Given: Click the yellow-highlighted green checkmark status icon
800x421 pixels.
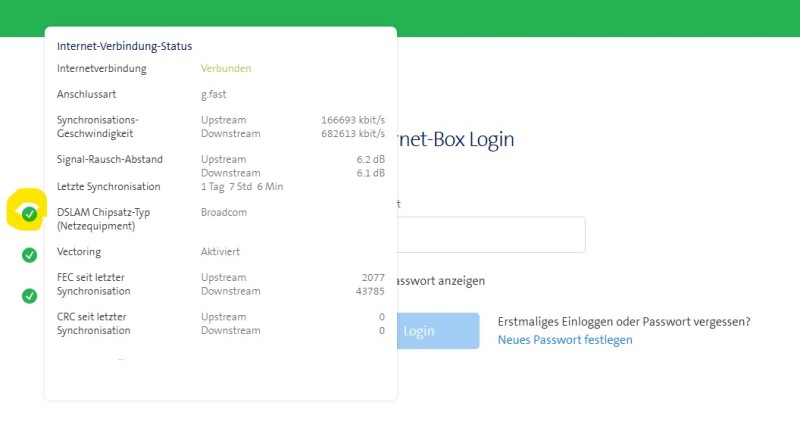Looking at the screenshot, I should coord(30,213).
